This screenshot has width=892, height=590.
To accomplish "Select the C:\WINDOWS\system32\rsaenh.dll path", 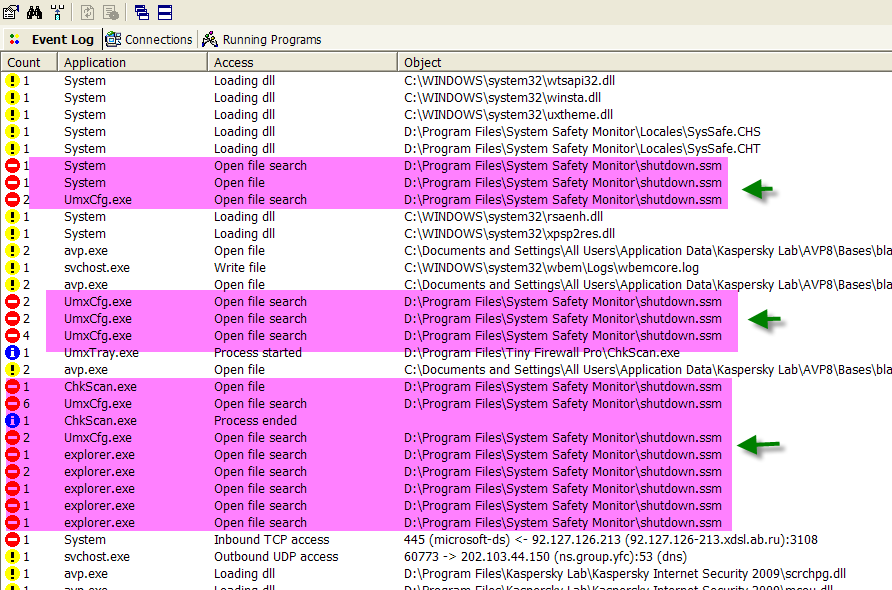I will tap(503, 217).
